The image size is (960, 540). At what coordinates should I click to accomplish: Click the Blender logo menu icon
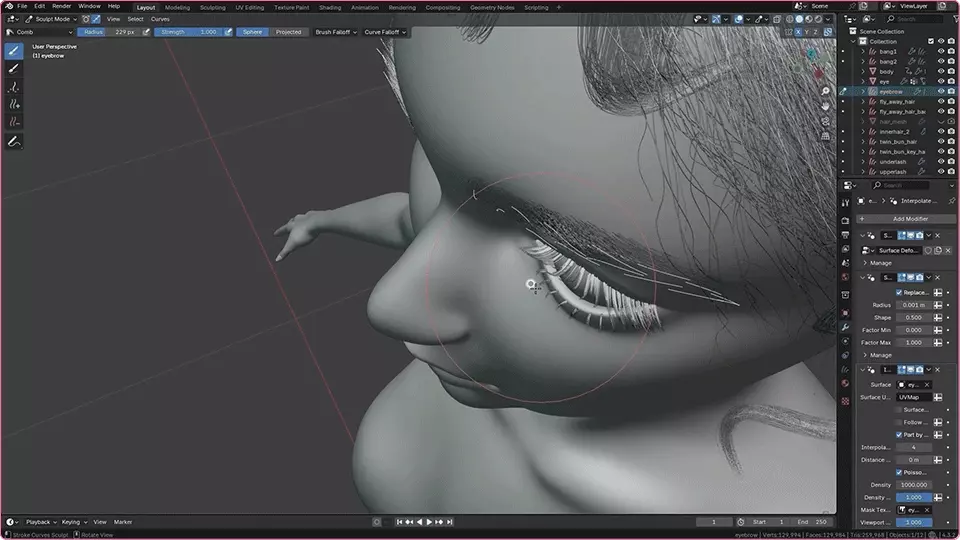9,6
